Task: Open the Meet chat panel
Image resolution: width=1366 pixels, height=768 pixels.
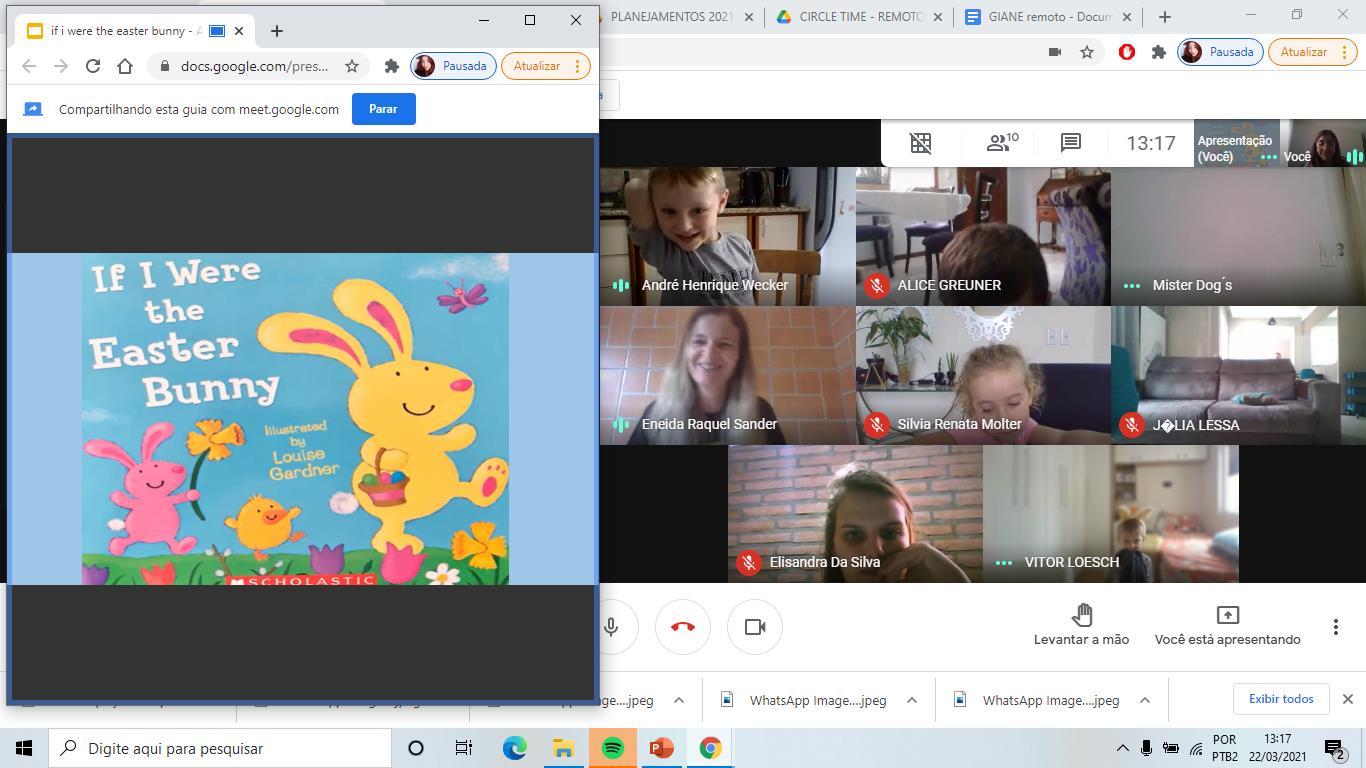Action: pos(1071,143)
